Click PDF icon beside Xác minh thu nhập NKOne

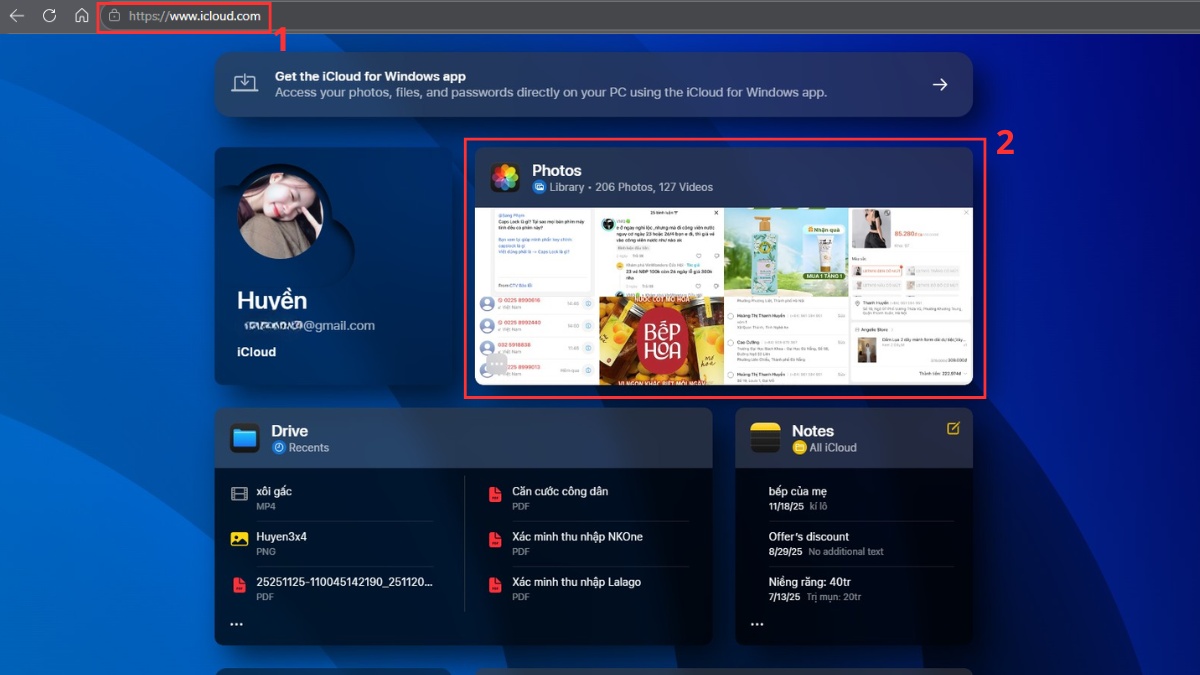pos(495,540)
